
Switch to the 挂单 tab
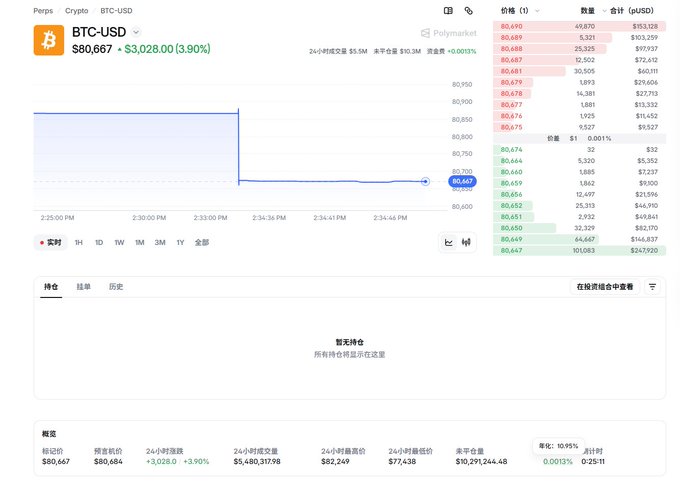[x=84, y=287]
